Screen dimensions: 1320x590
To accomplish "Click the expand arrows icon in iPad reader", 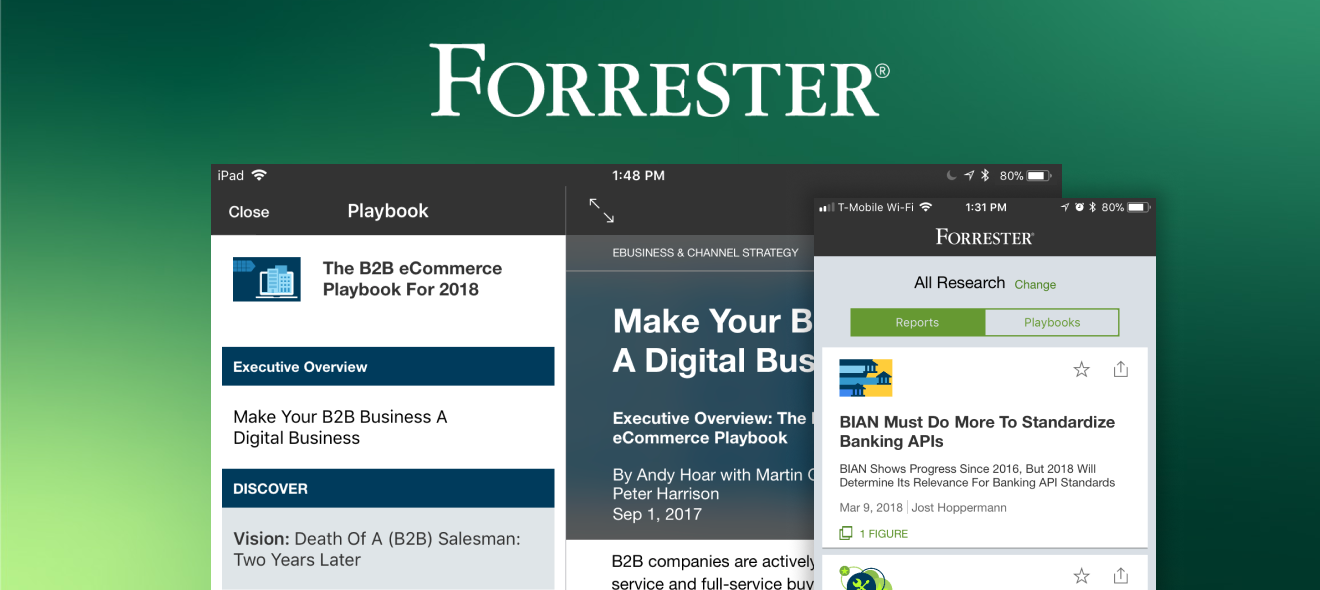I will point(601,210).
